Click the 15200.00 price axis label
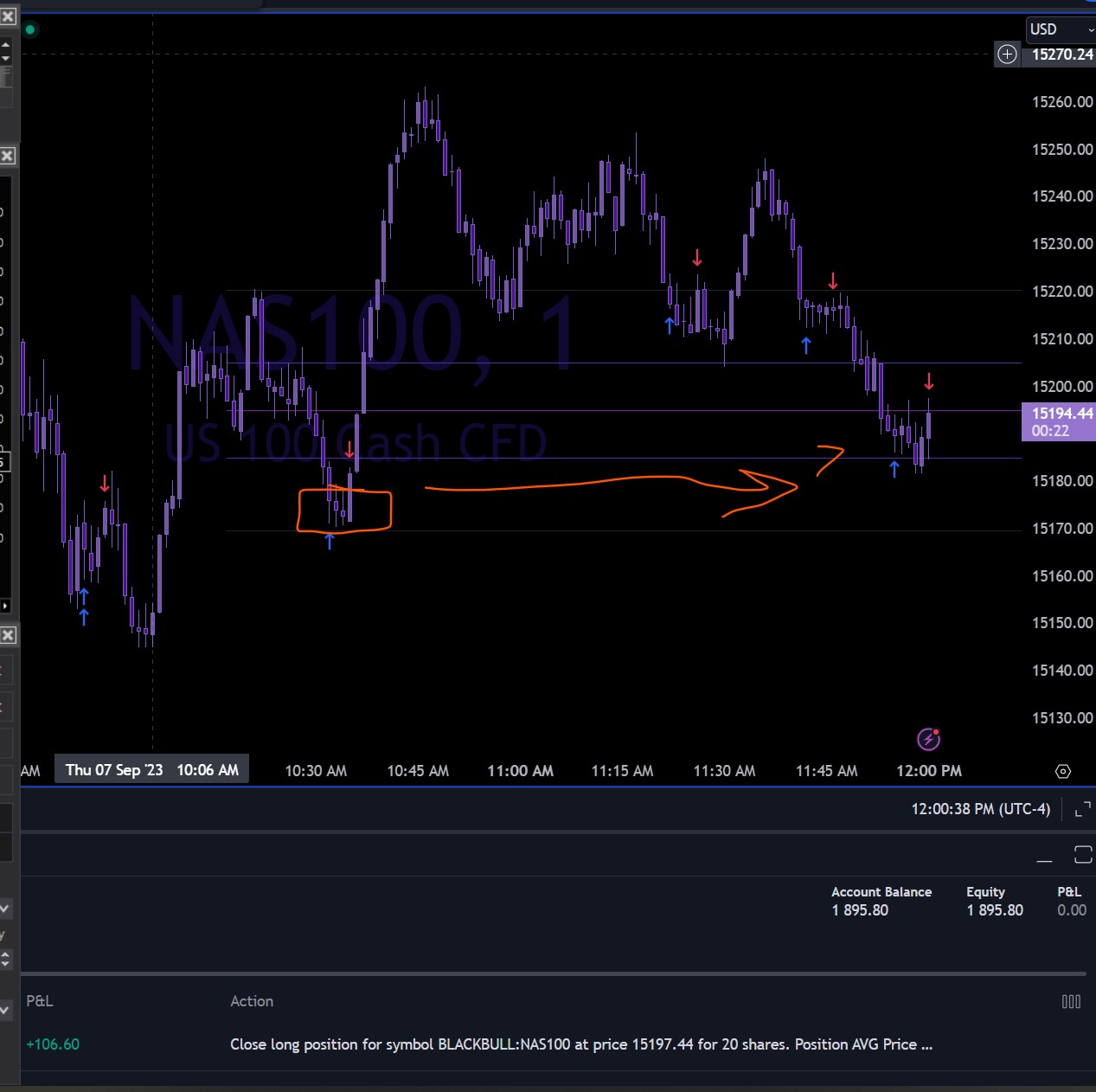This screenshot has width=1096, height=1092. coord(1062,387)
